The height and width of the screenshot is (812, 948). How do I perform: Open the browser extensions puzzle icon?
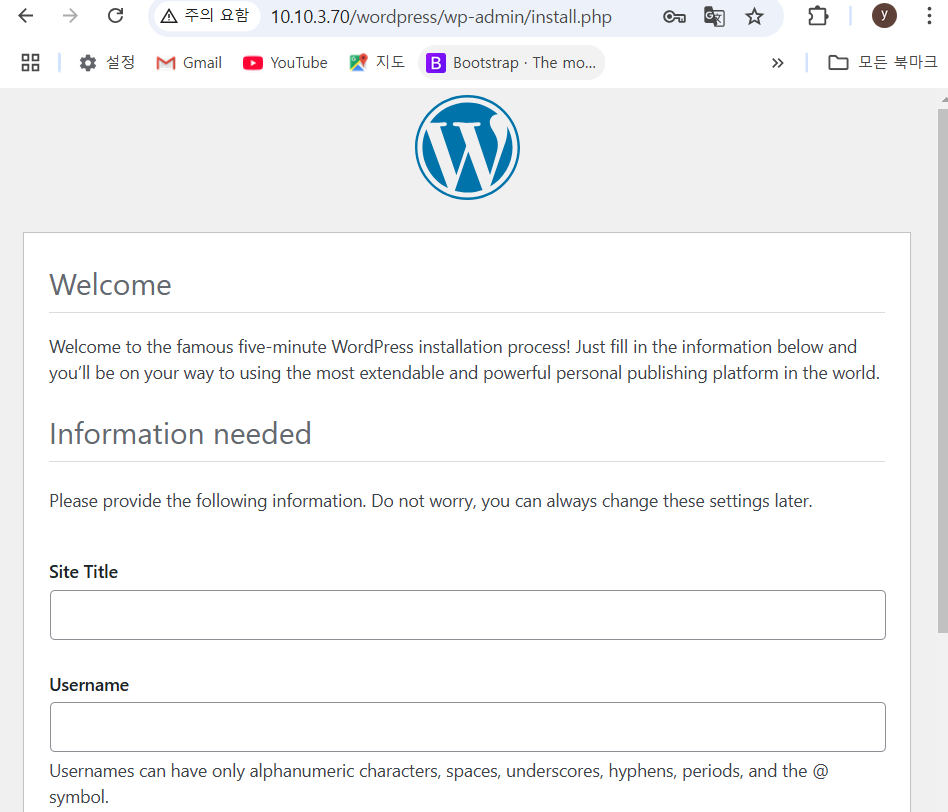[817, 16]
